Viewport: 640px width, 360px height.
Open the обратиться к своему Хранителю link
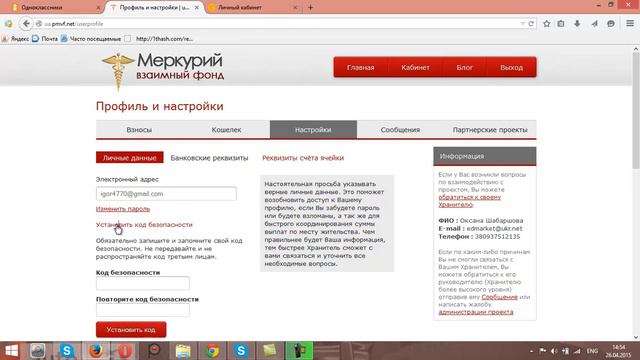[x=469, y=200]
